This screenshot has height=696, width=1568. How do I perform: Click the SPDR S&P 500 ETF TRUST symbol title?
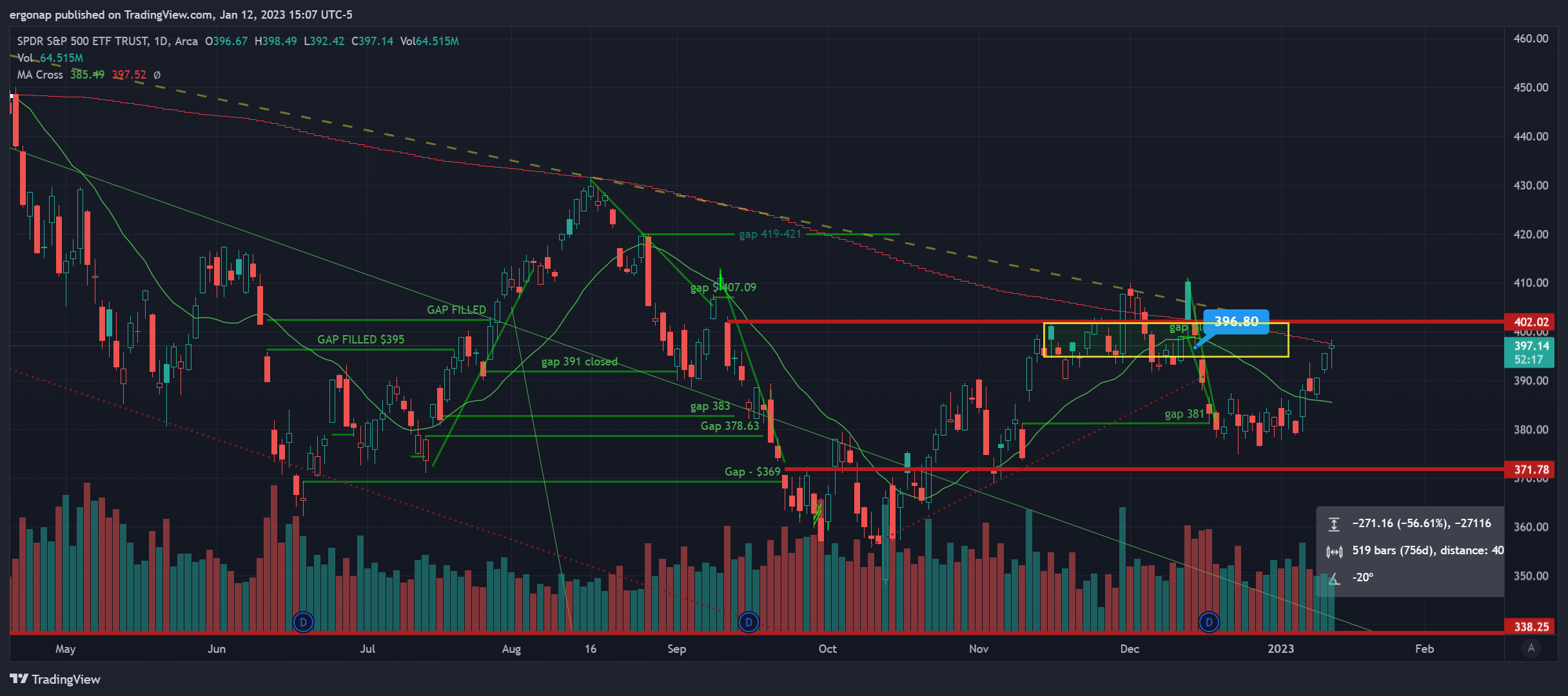(83, 41)
